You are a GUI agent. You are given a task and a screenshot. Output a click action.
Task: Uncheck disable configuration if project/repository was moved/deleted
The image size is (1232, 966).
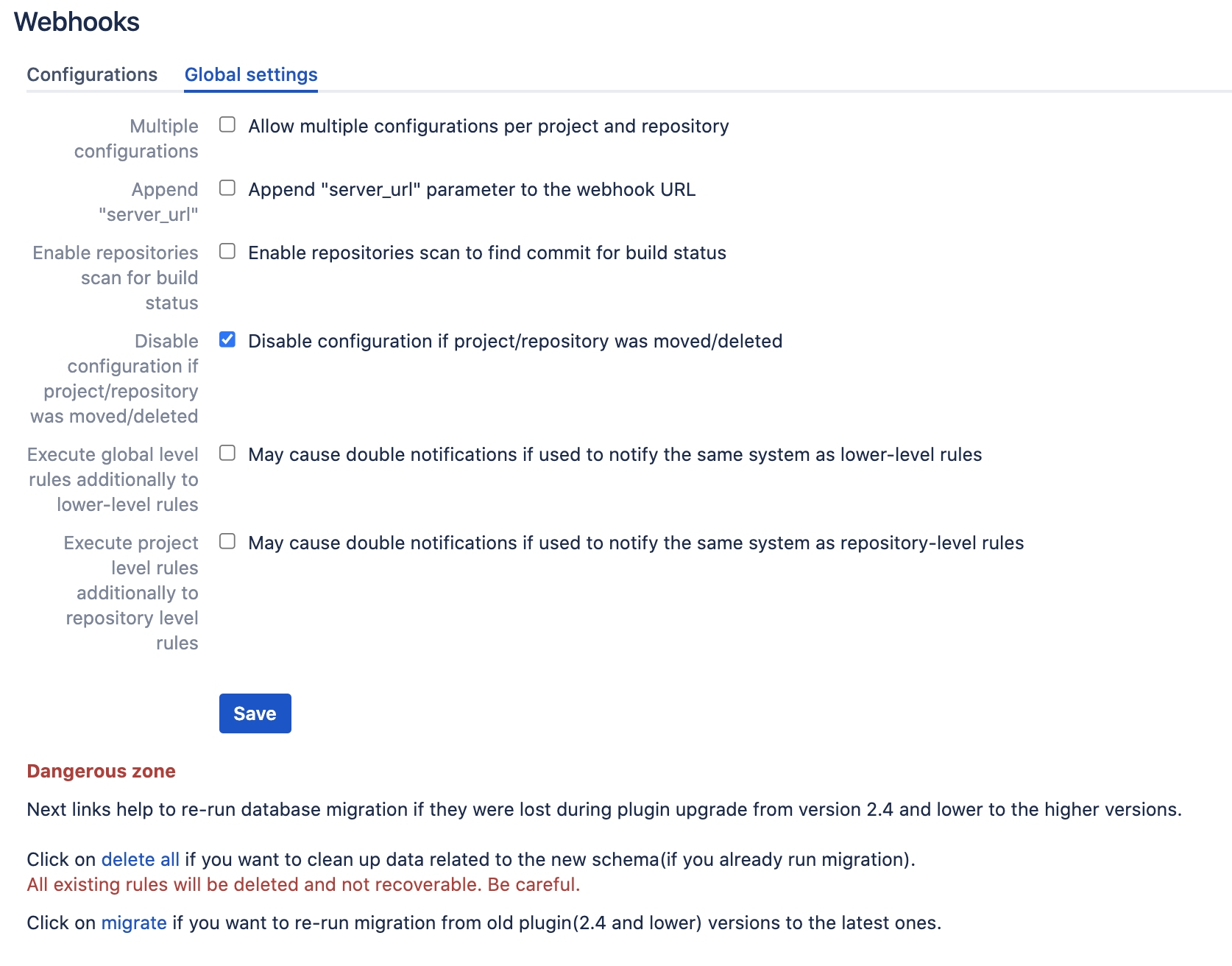(x=227, y=339)
